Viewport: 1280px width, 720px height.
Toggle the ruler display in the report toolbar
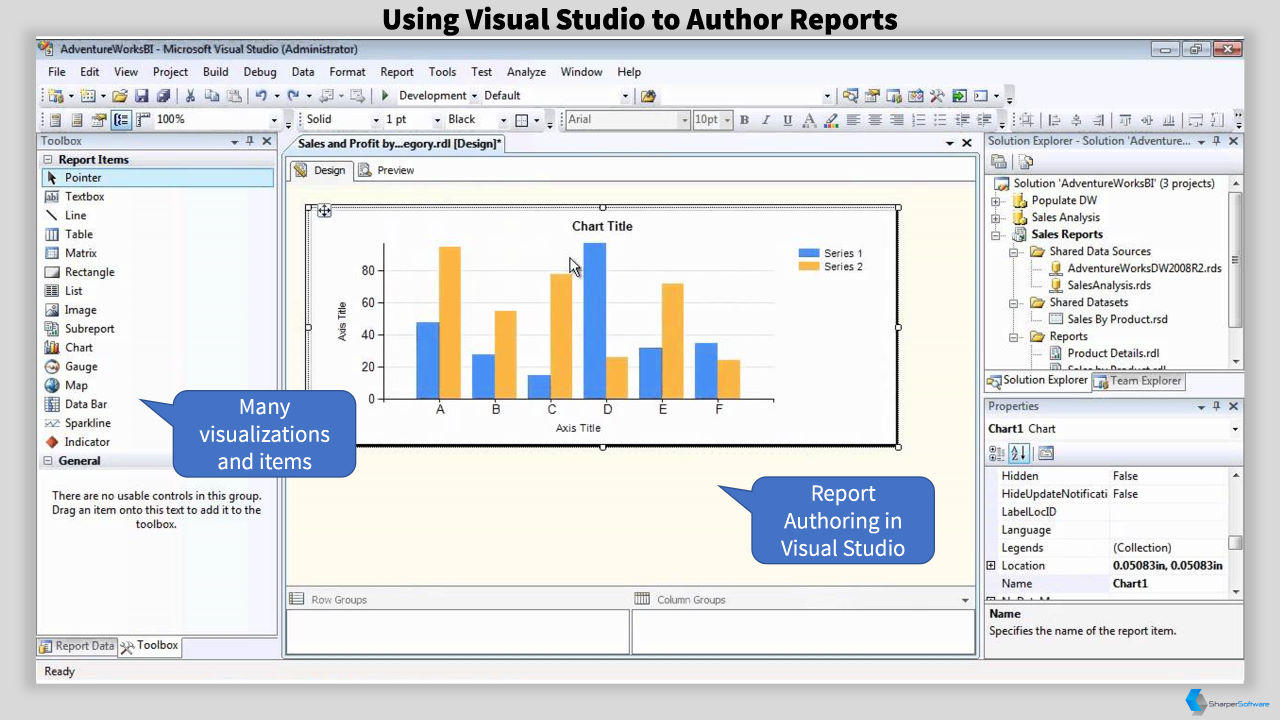coord(143,120)
